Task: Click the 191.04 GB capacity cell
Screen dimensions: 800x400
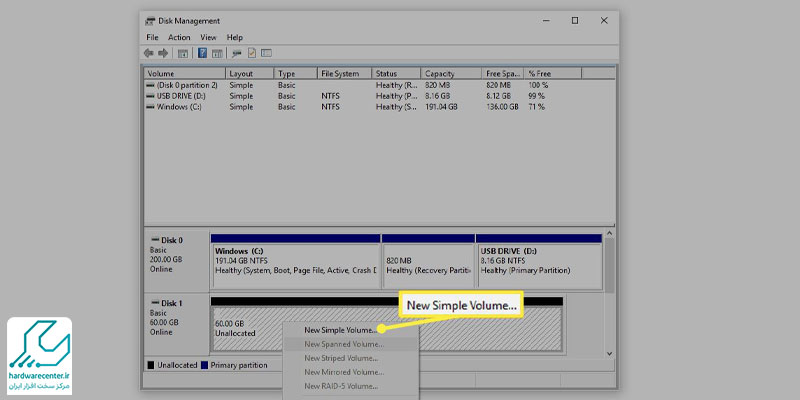Action: [x=441, y=107]
